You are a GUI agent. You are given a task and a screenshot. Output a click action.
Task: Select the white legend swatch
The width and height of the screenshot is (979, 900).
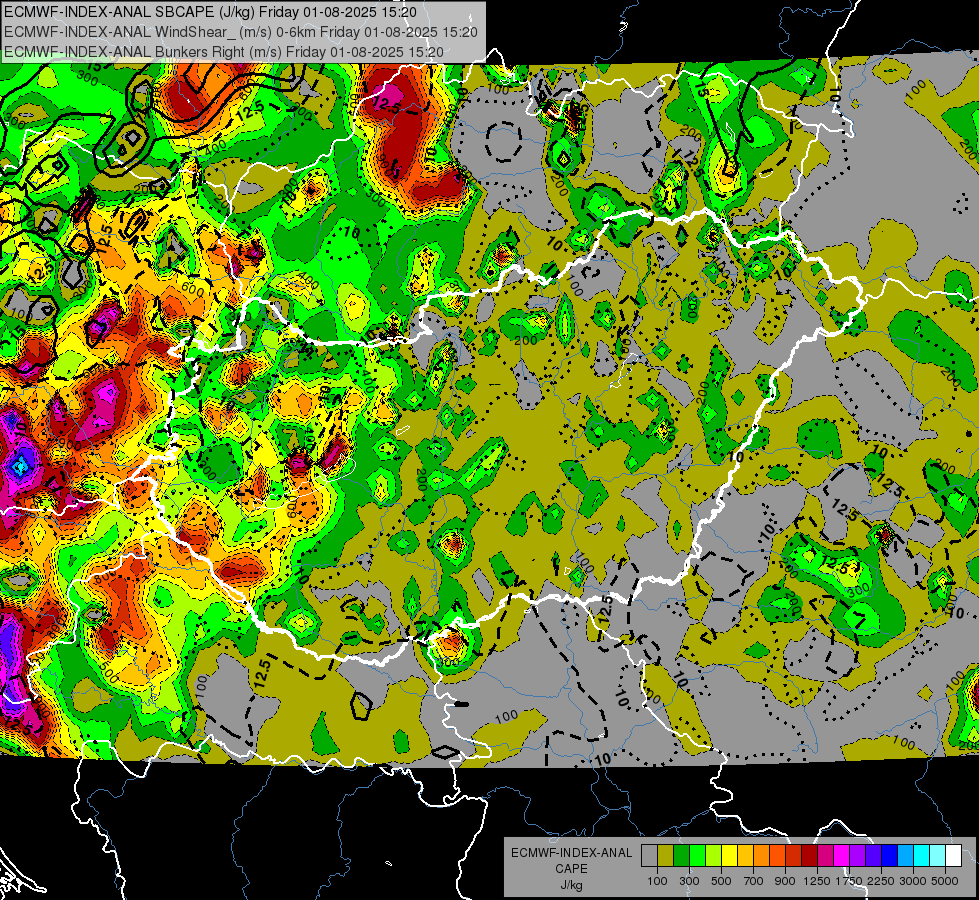click(x=953, y=856)
